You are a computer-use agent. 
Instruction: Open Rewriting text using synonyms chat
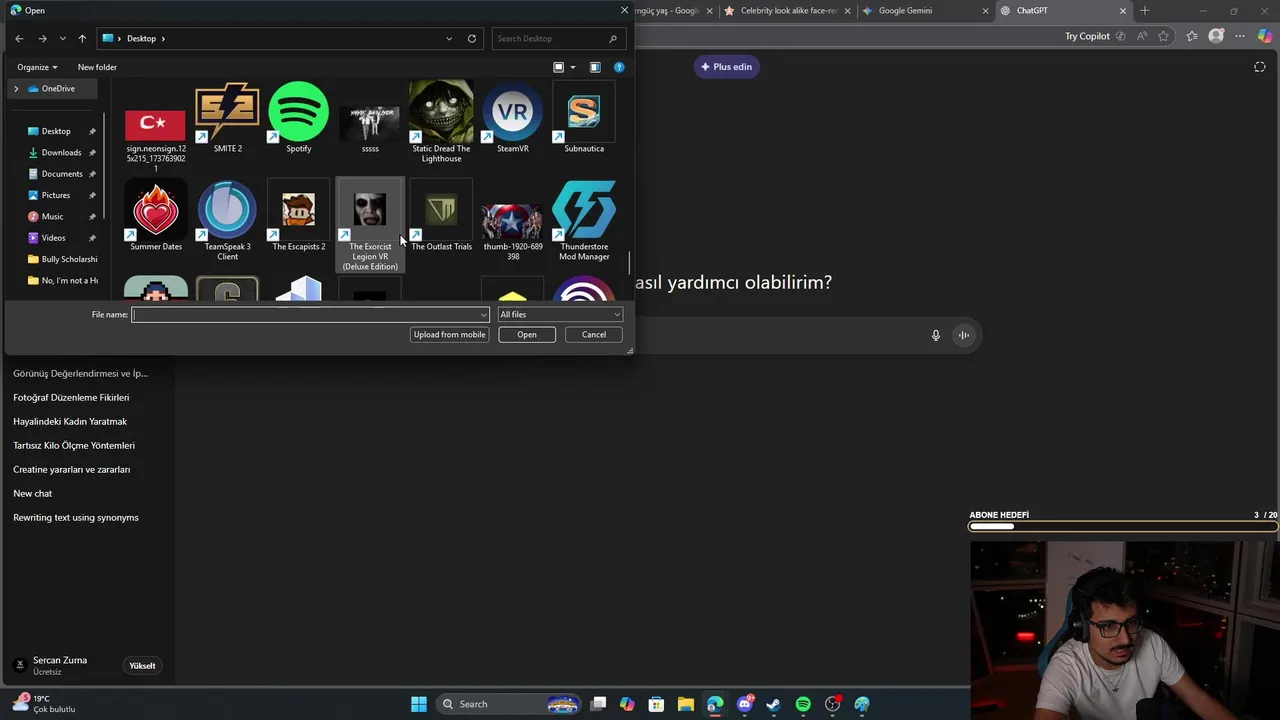pos(76,517)
